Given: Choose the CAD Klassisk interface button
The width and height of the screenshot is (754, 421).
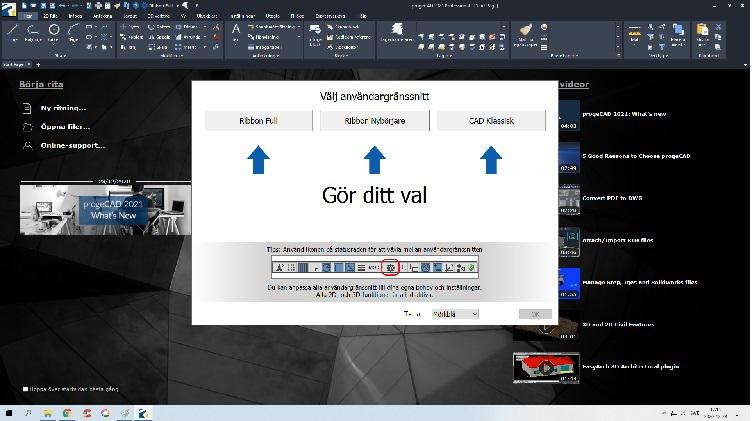Looking at the screenshot, I should pyautogui.click(x=491, y=121).
